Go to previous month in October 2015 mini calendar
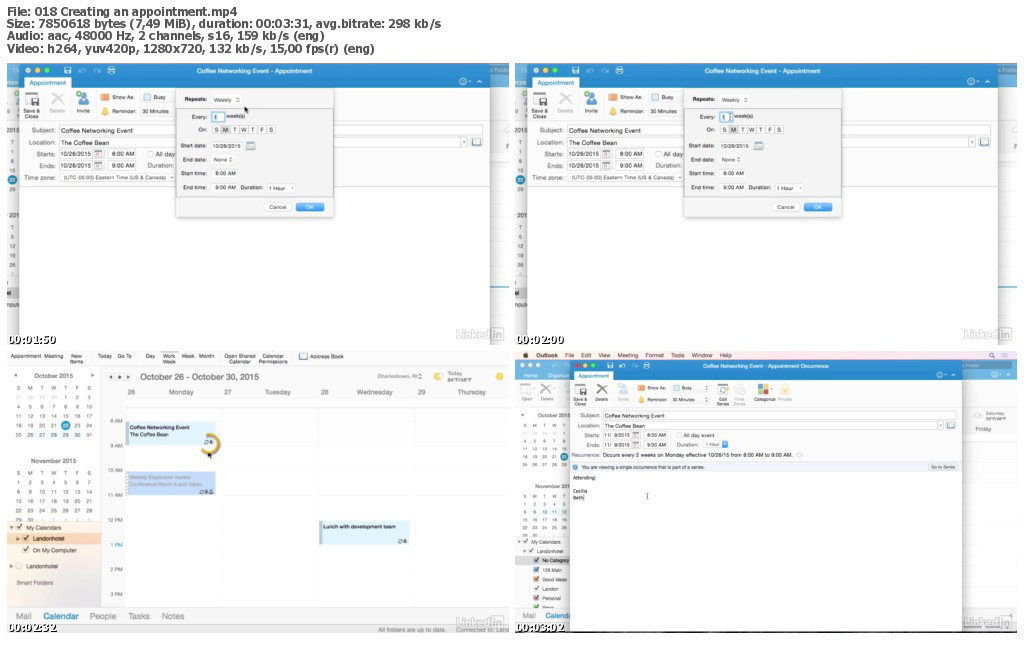The image size is (1024, 645). [16, 376]
